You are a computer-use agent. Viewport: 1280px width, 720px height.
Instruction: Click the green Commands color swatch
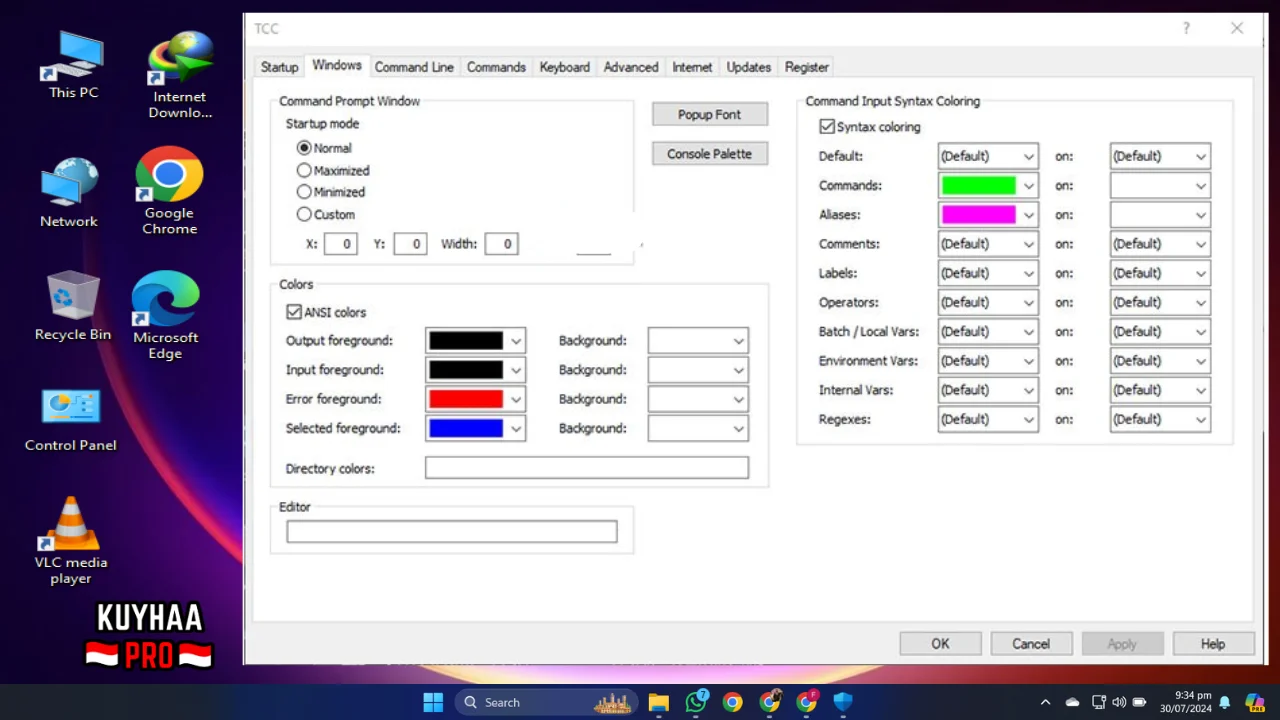pos(978,186)
